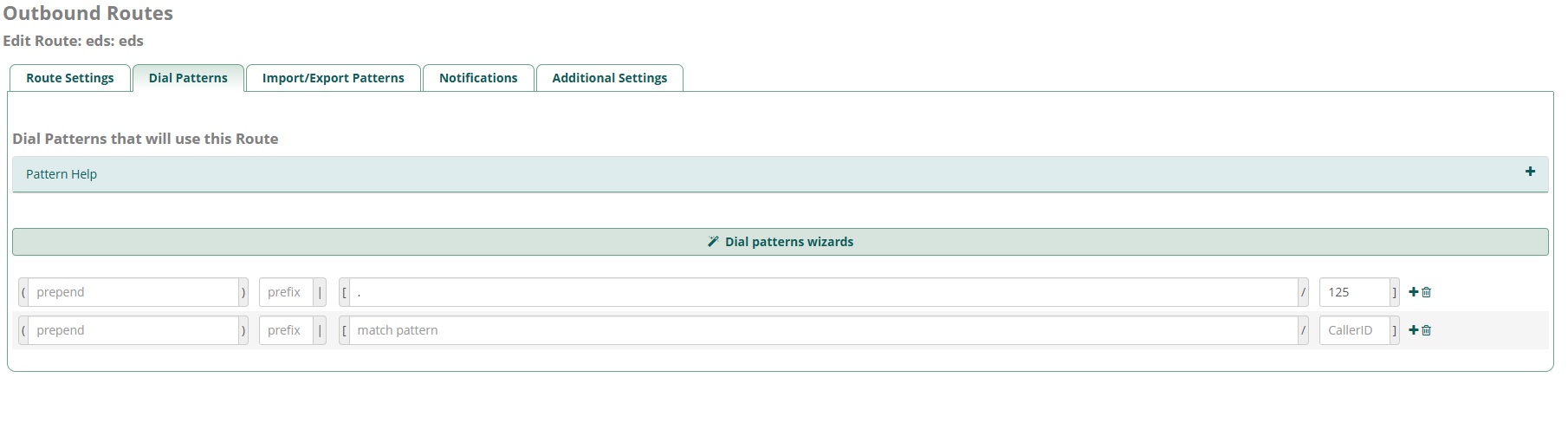Focus the empty match pattern field
The image size is (1568, 436).
coord(823,330)
